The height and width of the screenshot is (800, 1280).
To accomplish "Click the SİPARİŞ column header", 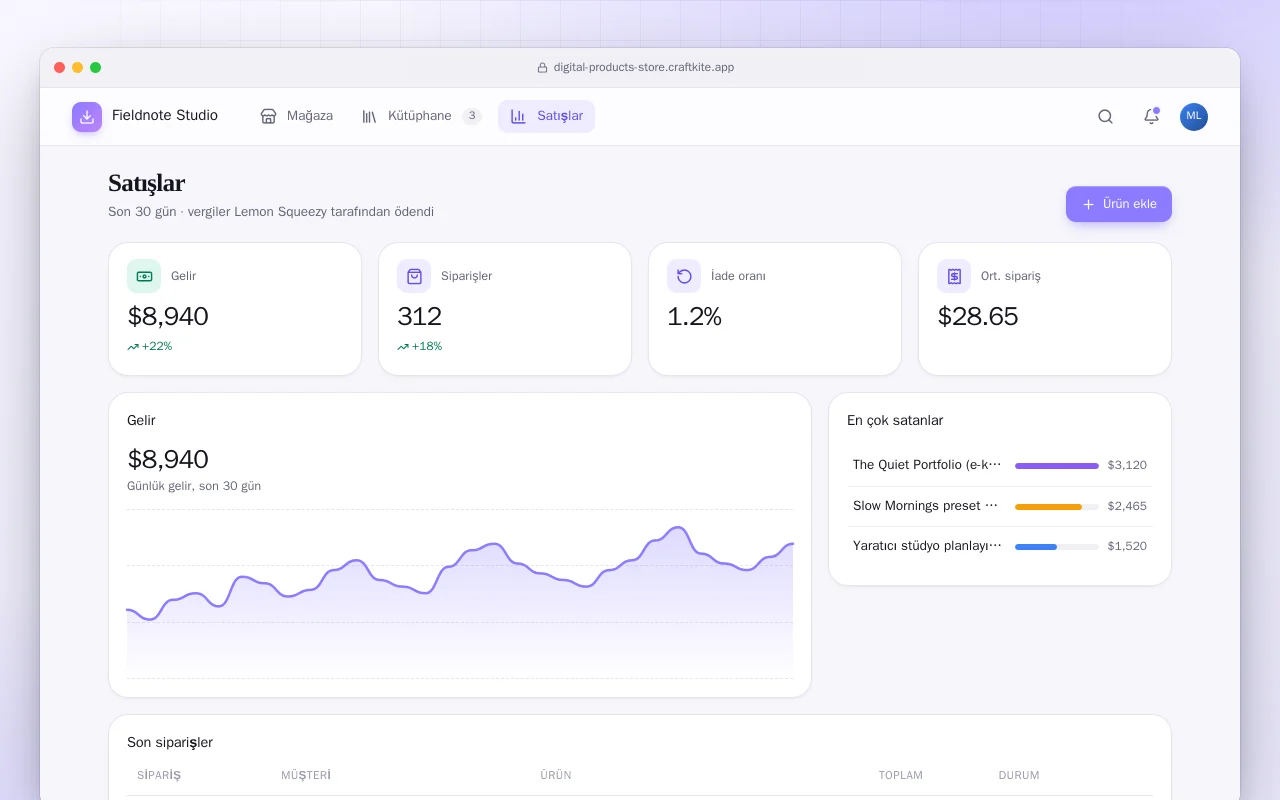I will point(159,775).
